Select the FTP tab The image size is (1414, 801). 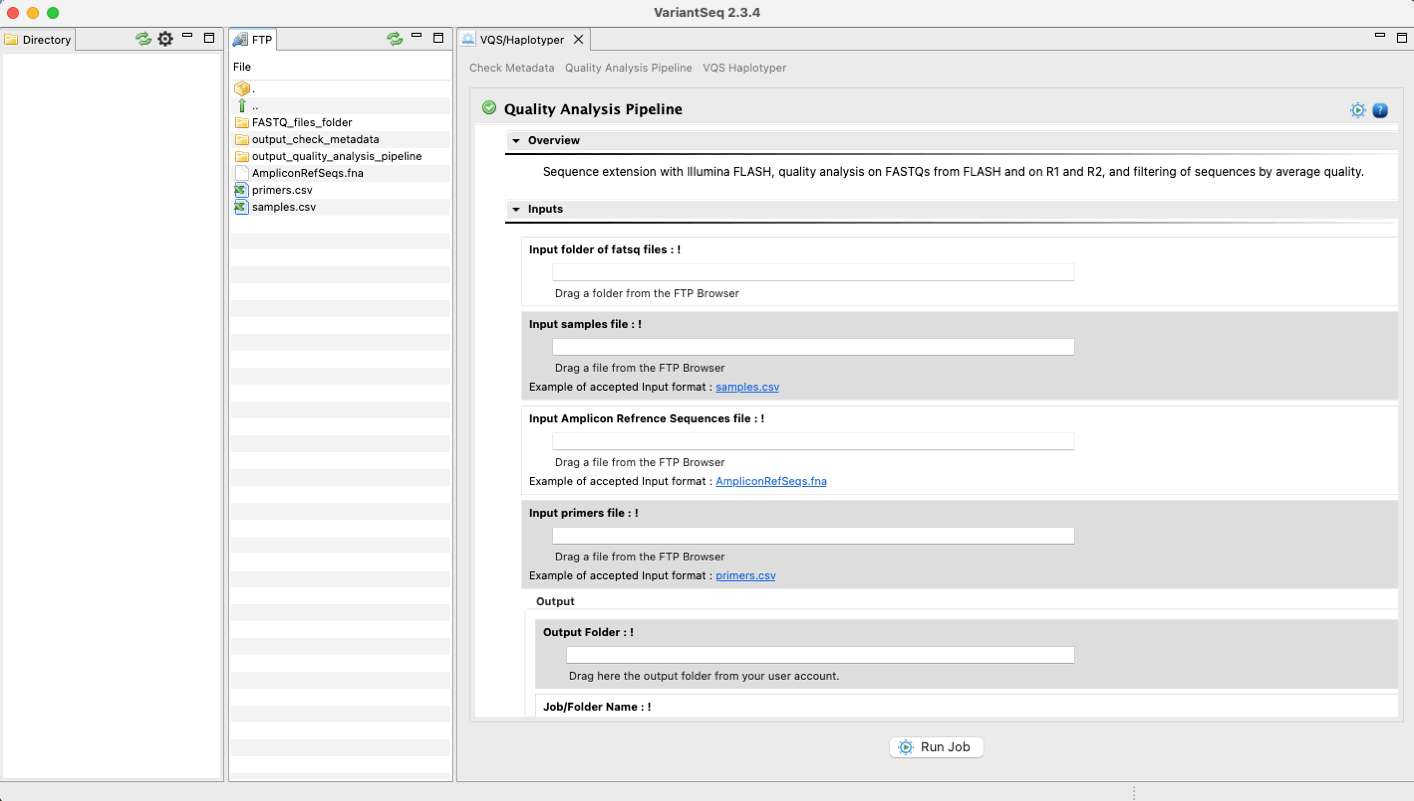[253, 40]
